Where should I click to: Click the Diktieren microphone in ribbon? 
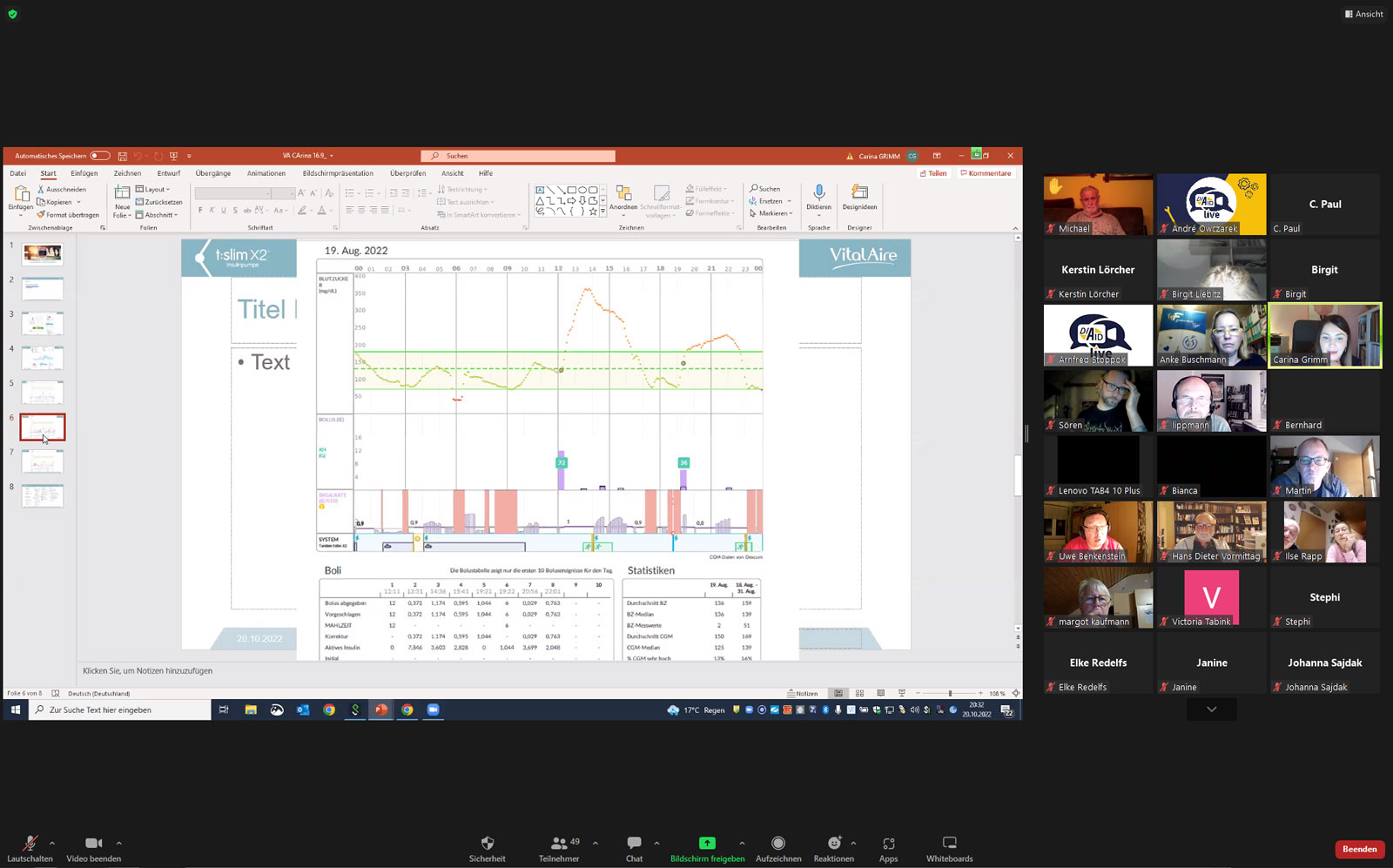tap(818, 197)
